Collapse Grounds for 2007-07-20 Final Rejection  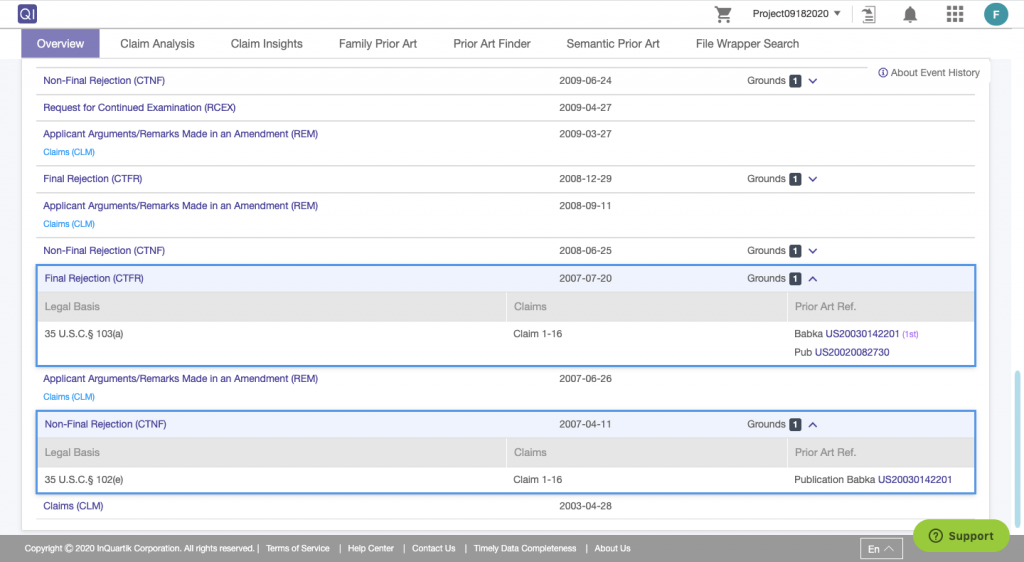pyautogui.click(x=812, y=279)
